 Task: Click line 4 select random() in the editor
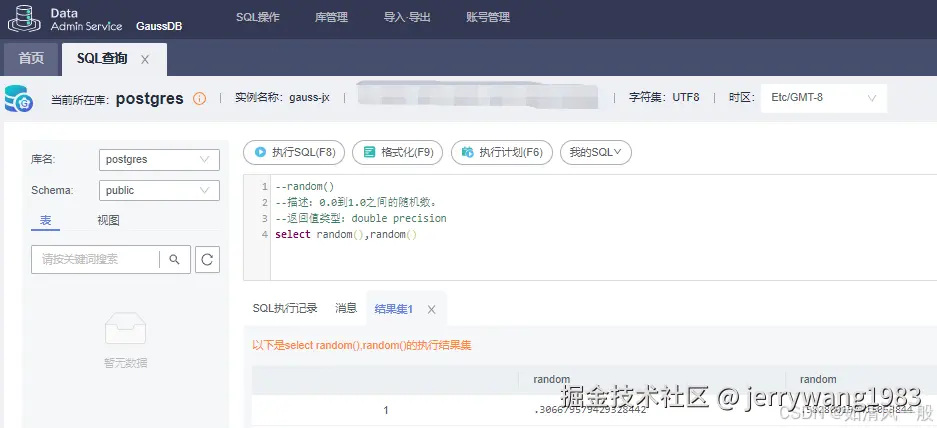[346, 234]
